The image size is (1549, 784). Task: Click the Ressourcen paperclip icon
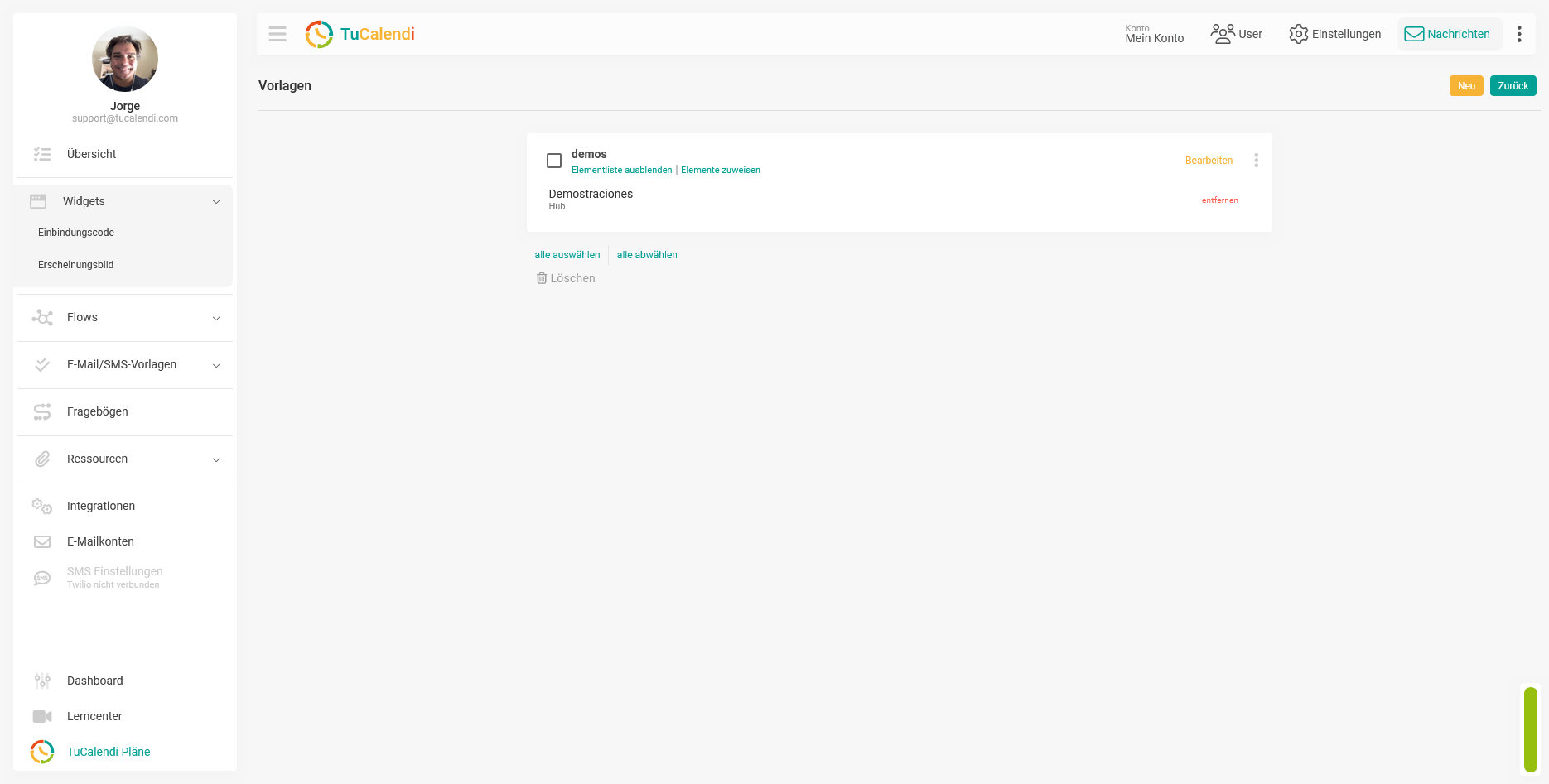42,459
